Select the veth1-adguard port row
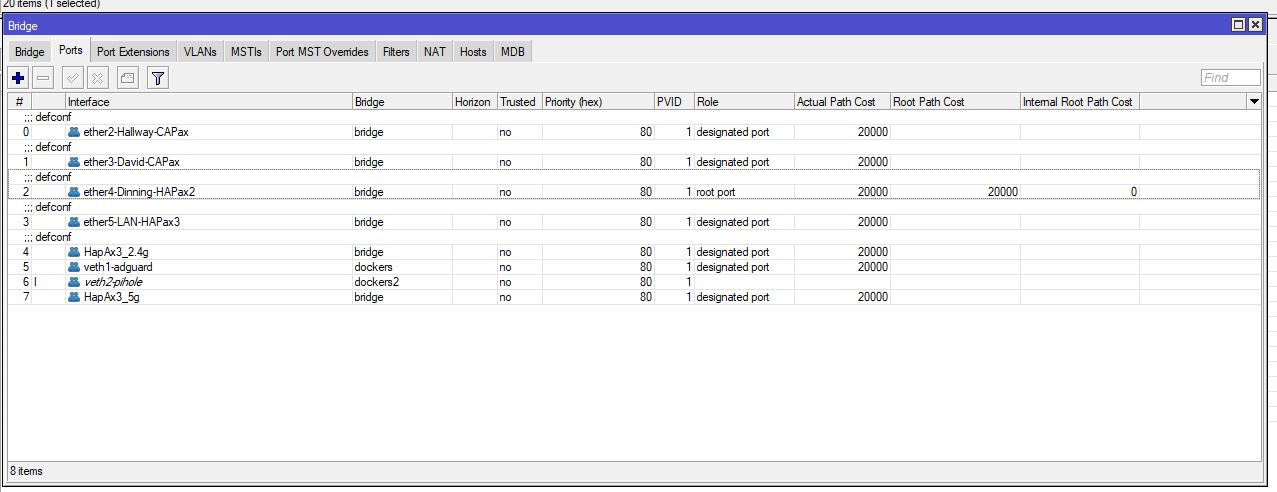 [634, 267]
